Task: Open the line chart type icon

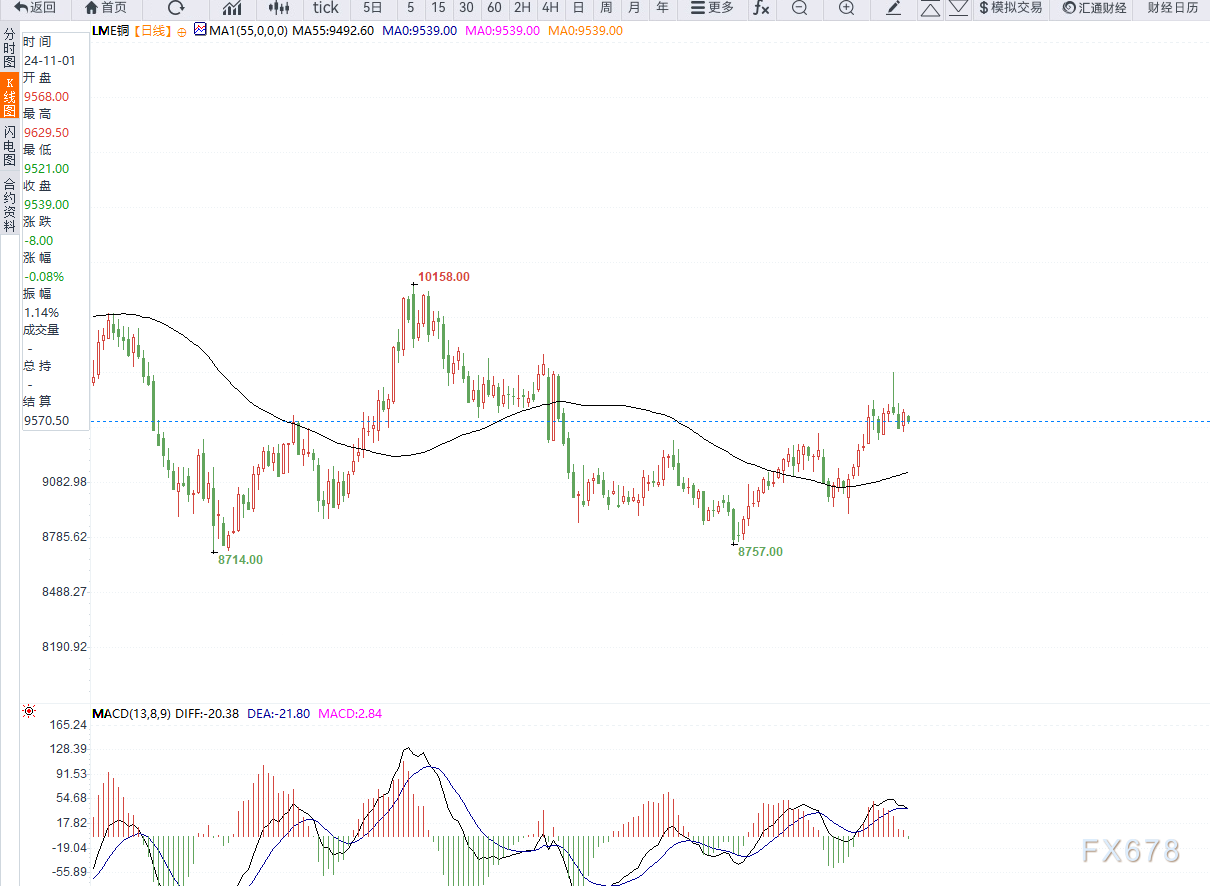Action: pos(231,8)
